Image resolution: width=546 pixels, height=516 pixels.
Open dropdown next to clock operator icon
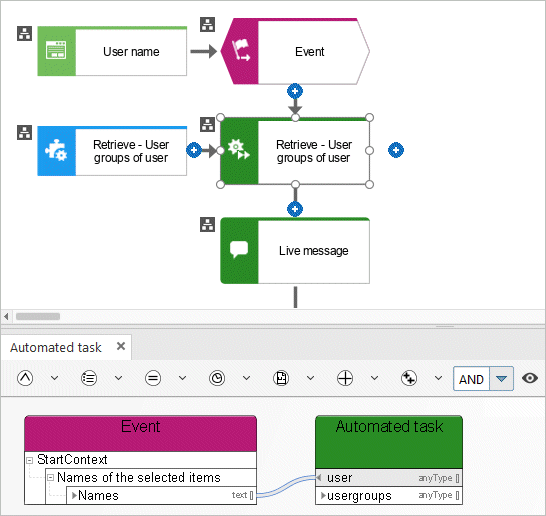[247, 378]
